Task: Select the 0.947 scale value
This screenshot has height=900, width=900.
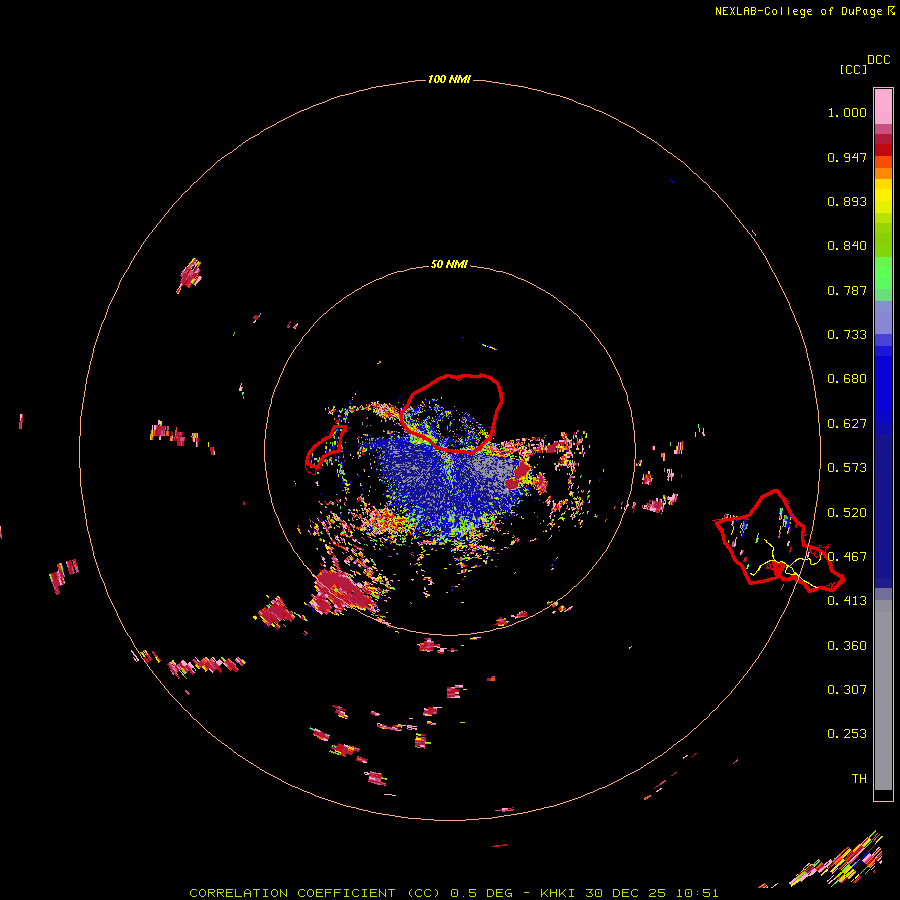Action: pyautogui.click(x=847, y=157)
